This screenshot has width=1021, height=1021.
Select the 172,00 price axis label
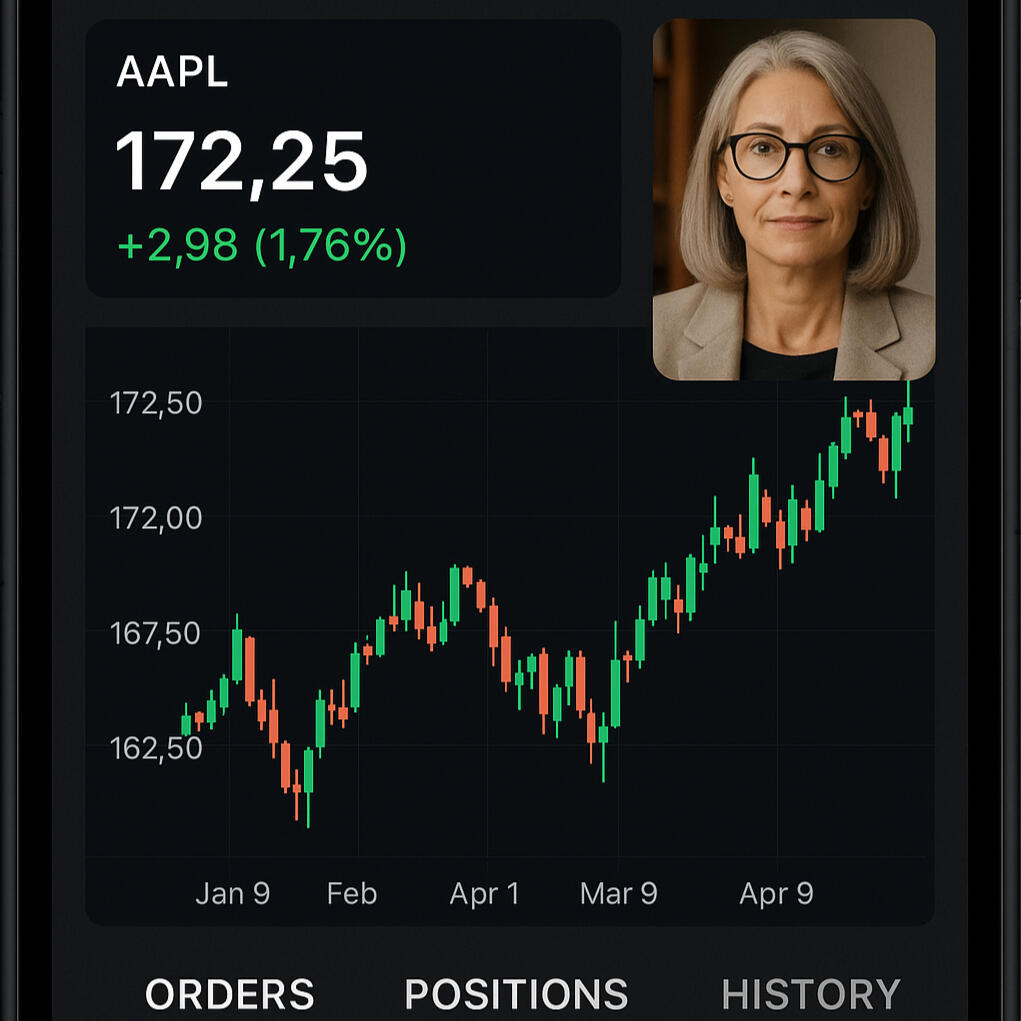(x=156, y=518)
